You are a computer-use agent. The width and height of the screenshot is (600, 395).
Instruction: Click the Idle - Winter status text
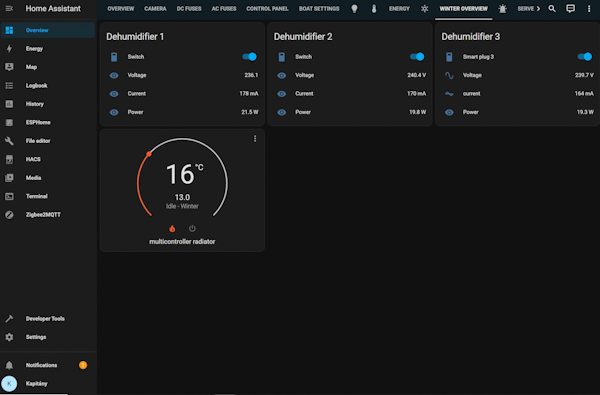pos(182,206)
